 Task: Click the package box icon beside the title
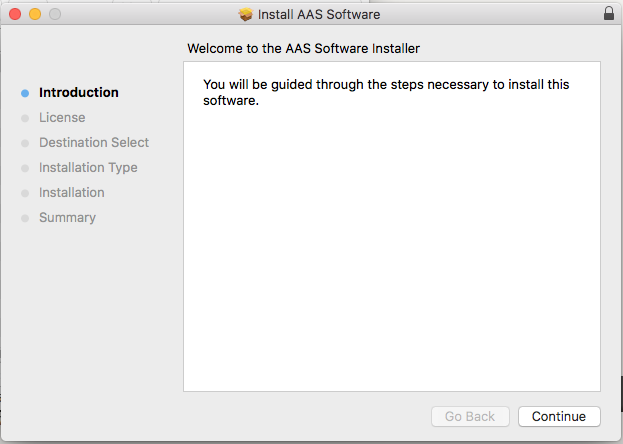(246, 14)
